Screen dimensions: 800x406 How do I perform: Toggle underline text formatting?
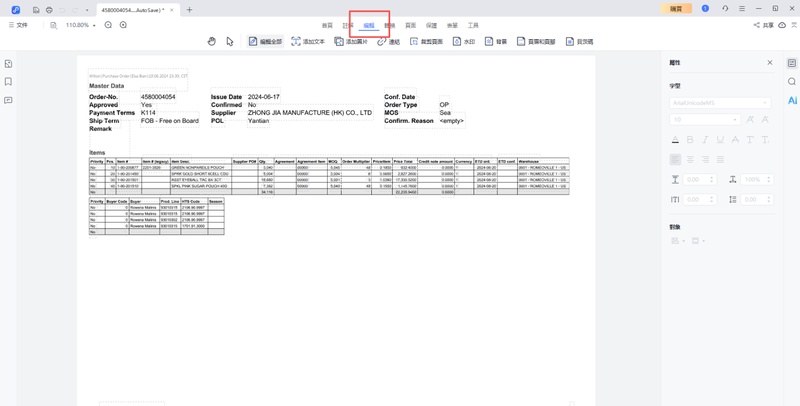coord(720,140)
